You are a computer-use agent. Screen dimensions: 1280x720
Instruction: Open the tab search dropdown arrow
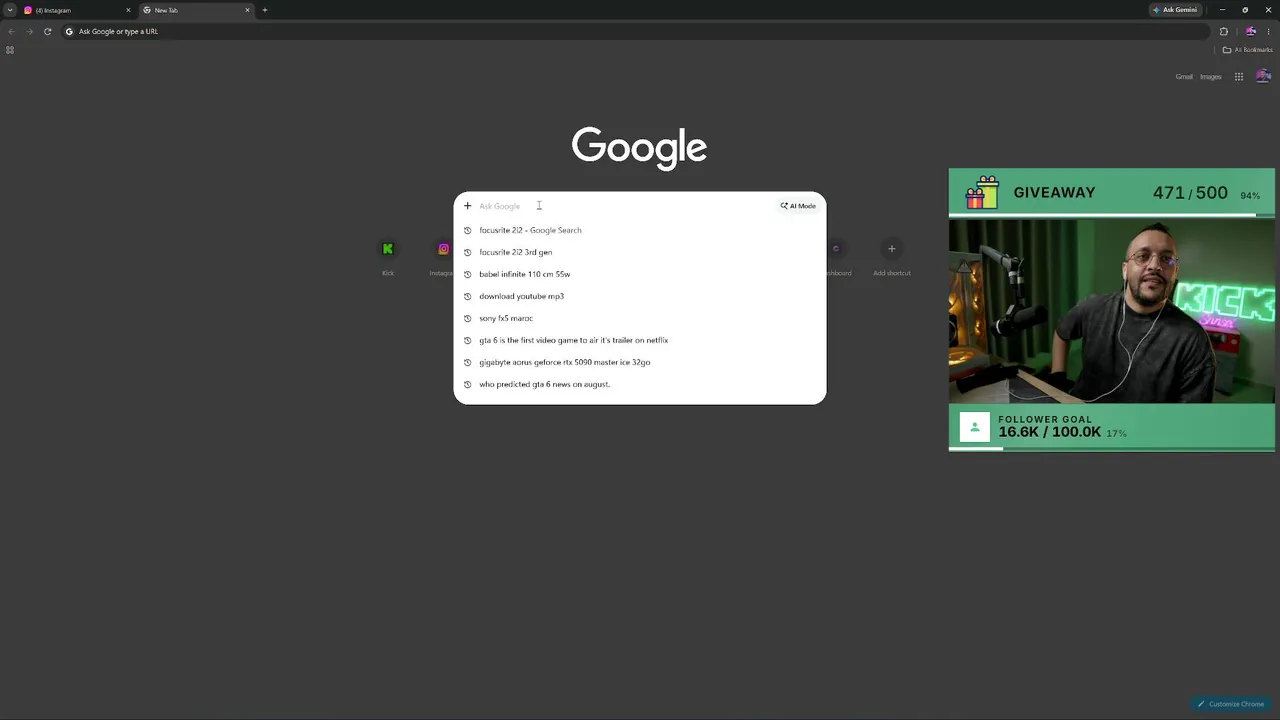[10, 10]
